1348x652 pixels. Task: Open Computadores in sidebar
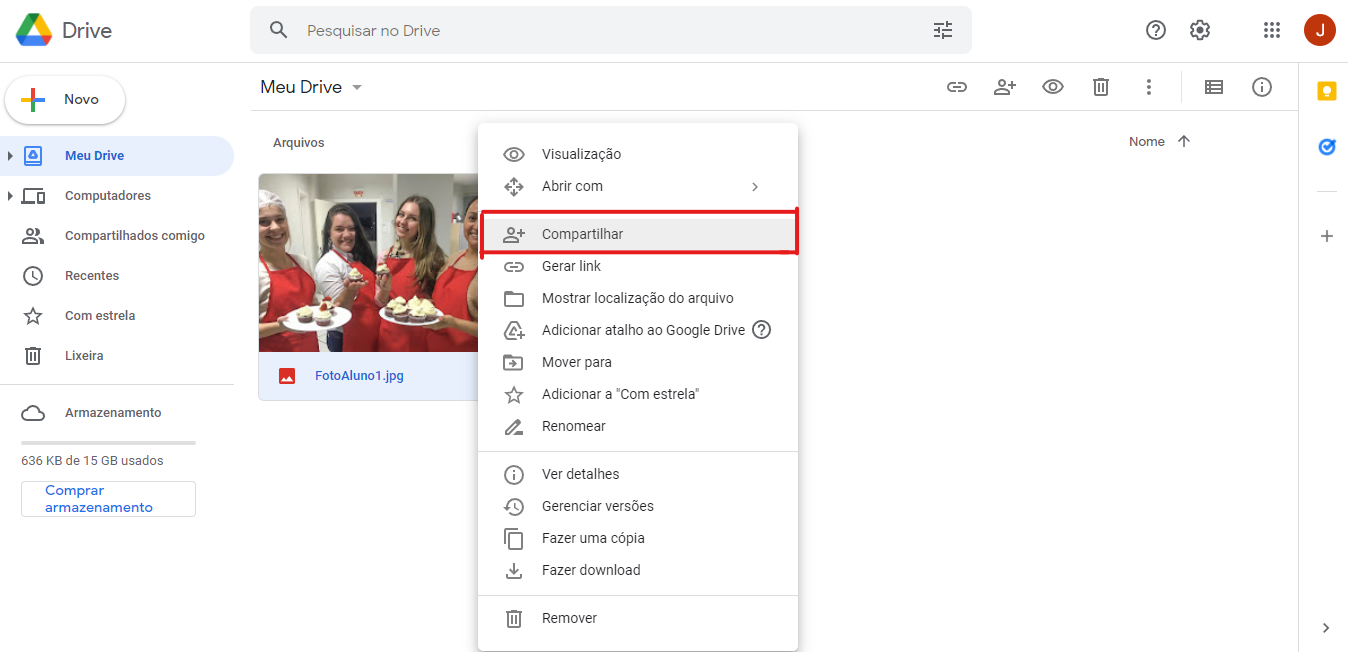pyautogui.click(x=117, y=196)
